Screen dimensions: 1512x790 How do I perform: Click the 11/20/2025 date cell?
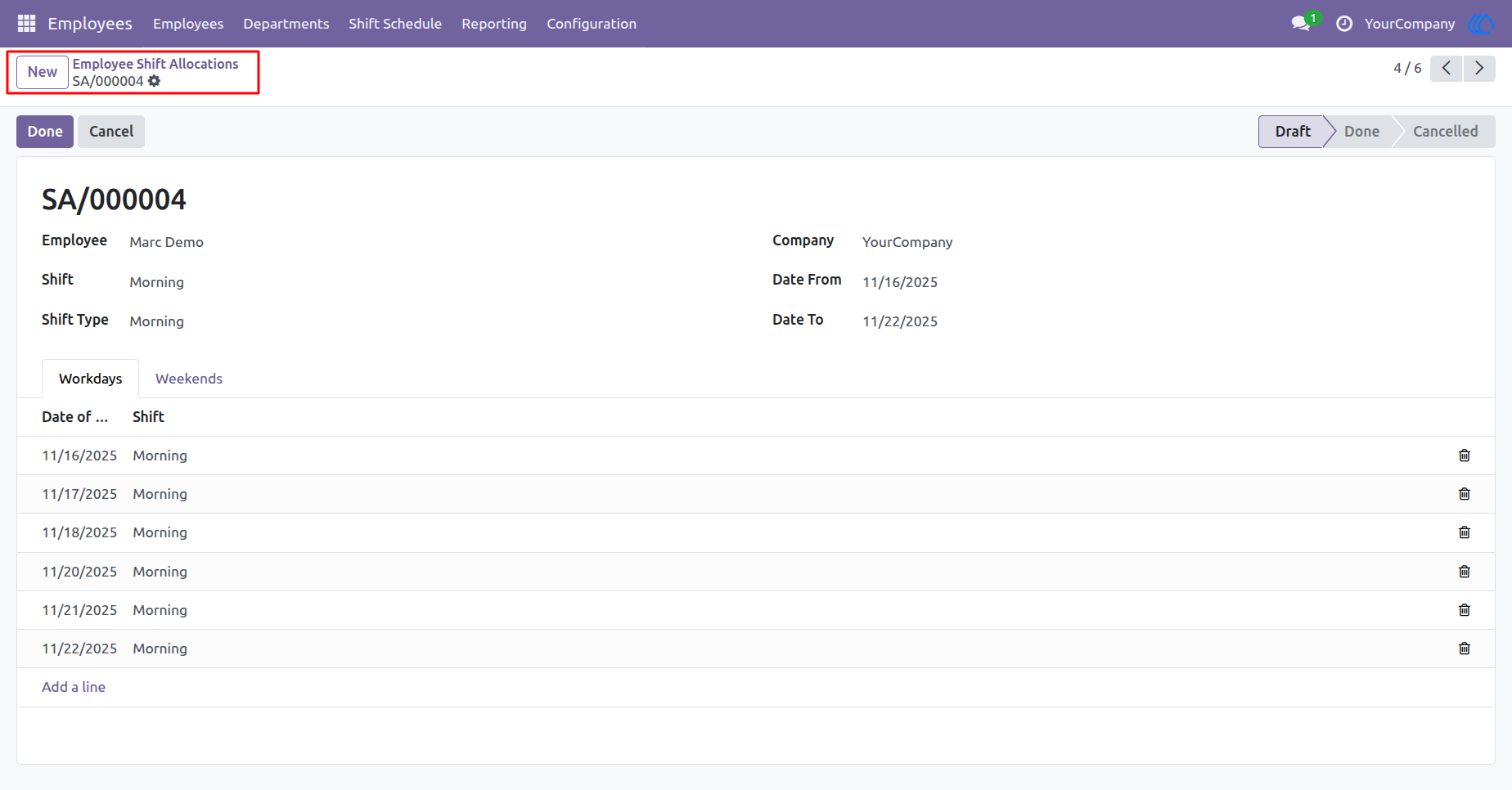coord(79,572)
